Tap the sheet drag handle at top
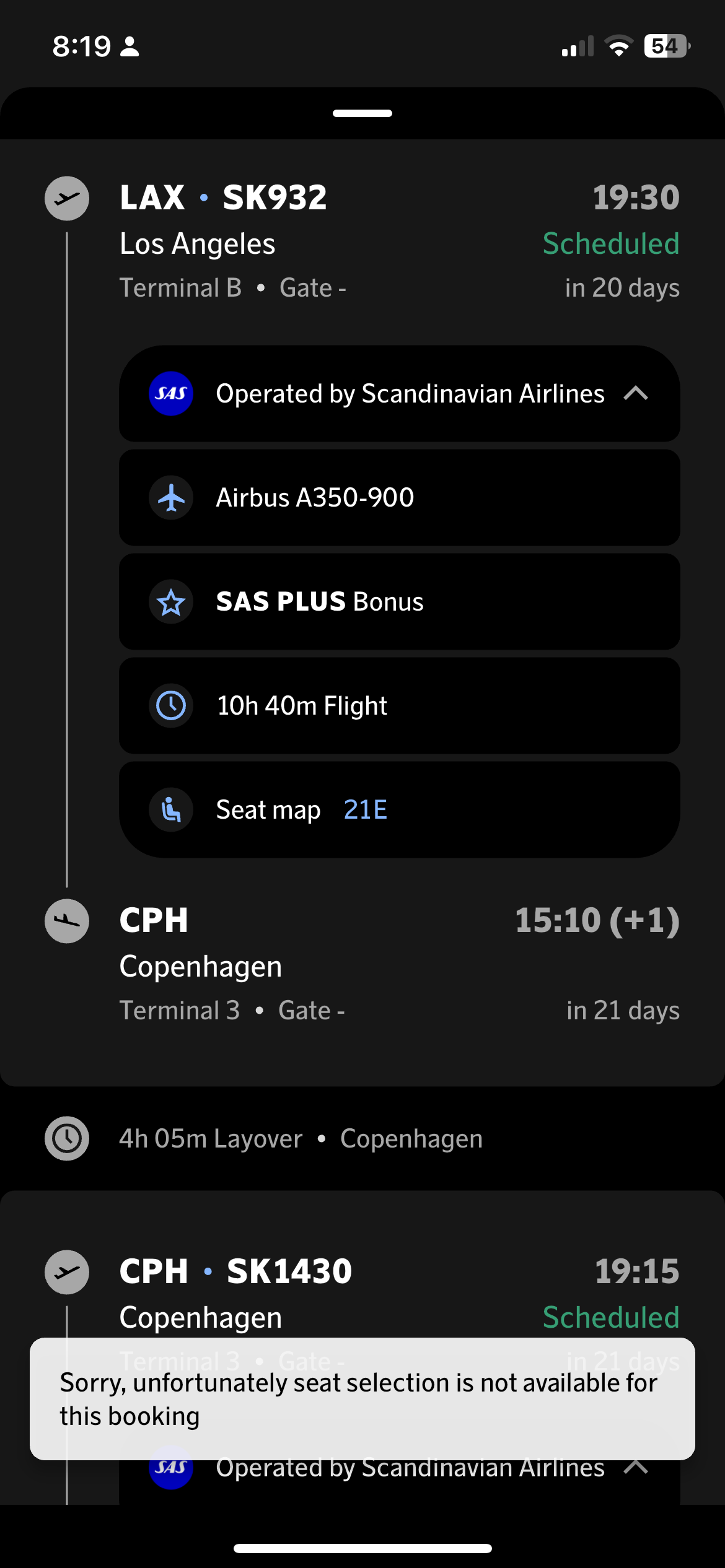This screenshot has height=1568, width=725. coord(362,113)
